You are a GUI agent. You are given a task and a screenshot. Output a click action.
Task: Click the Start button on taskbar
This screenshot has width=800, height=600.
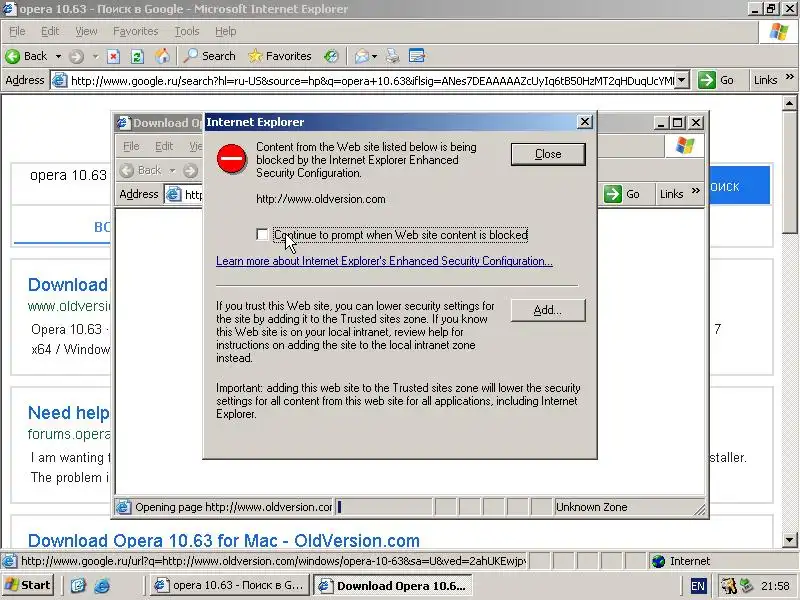[28, 585]
